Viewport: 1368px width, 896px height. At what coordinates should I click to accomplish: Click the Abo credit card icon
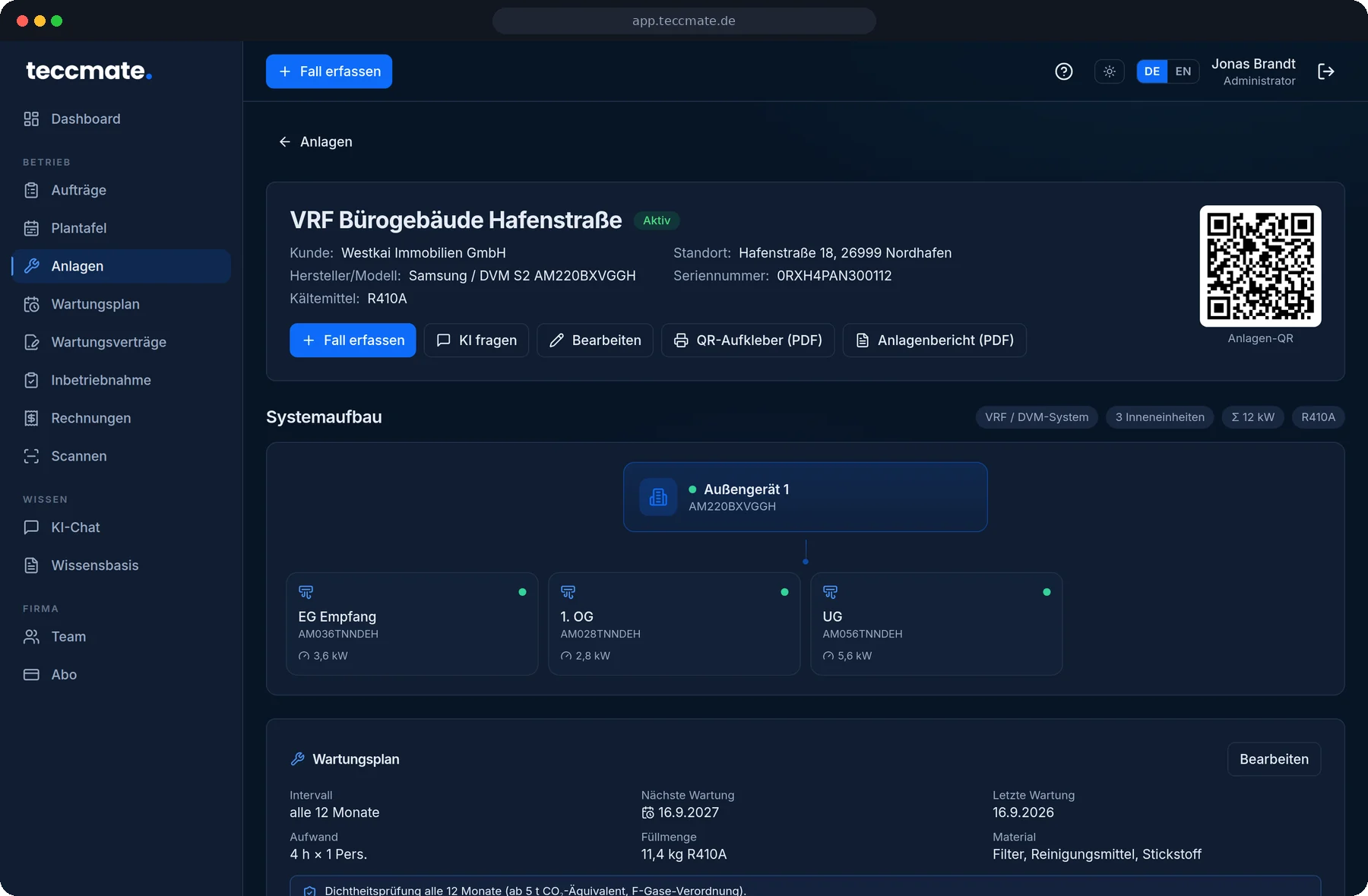click(31, 675)
